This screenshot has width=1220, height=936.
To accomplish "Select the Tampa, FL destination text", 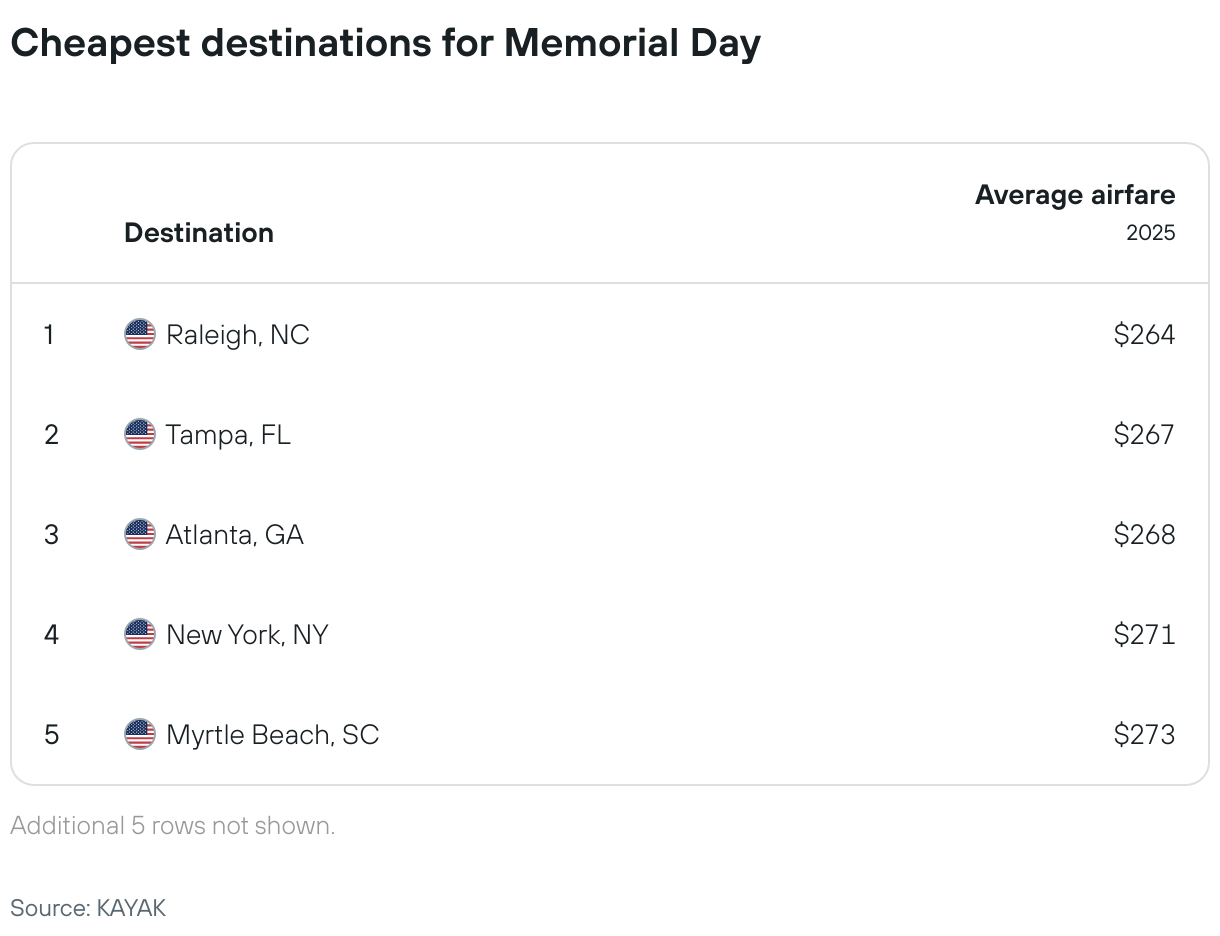I will 228,435.
